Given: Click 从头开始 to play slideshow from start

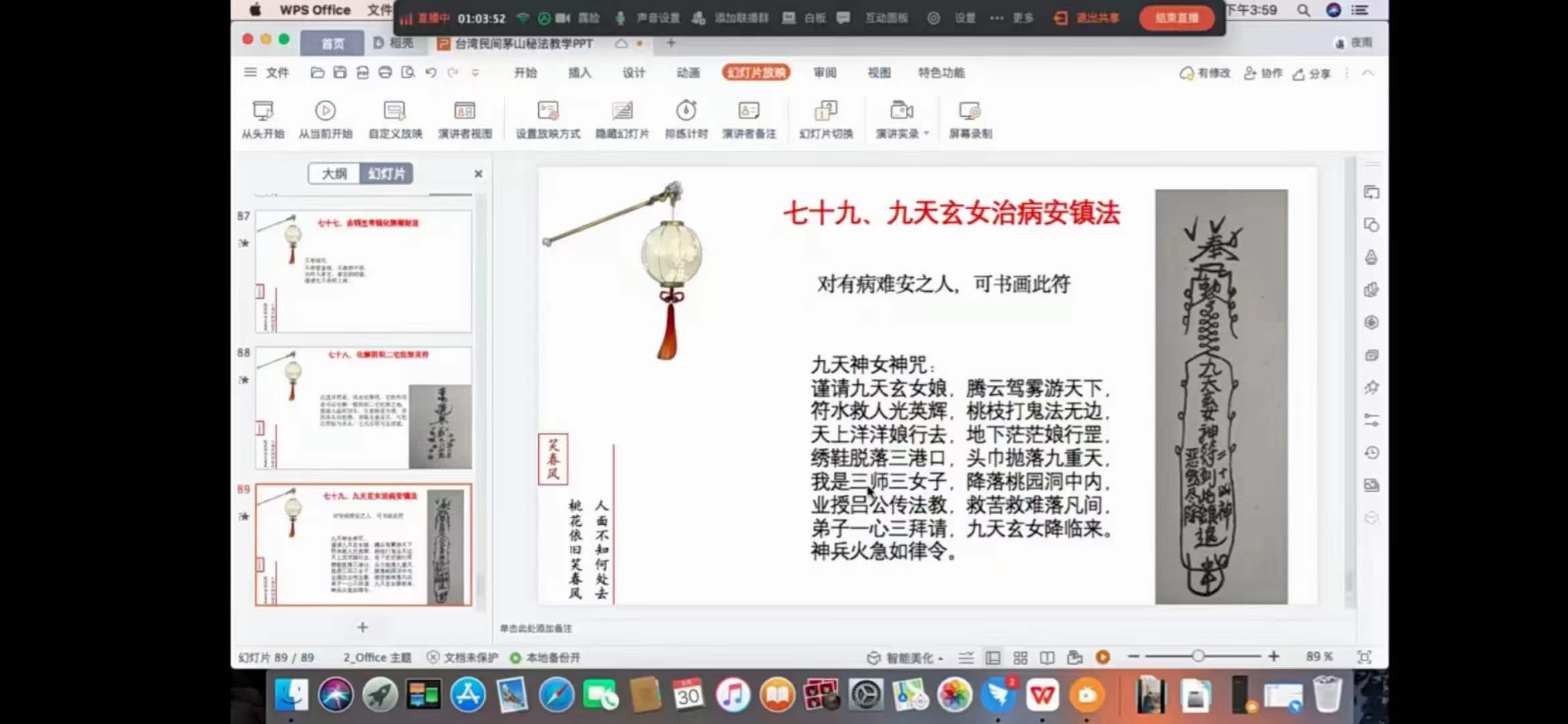Looking at the screenshot, I should [263, 119].
